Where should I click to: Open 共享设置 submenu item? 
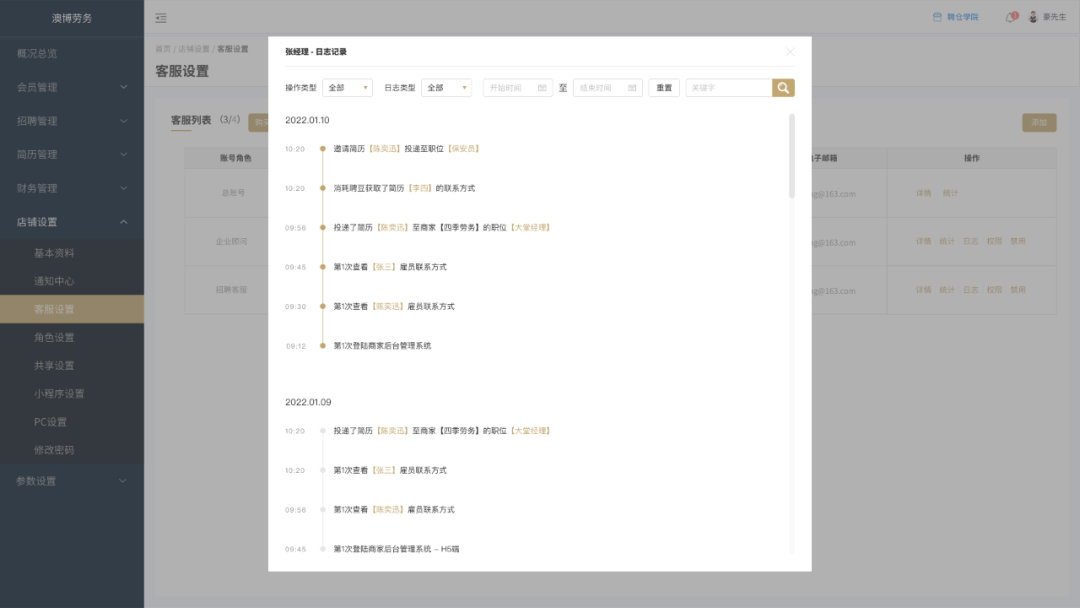pyautogui.click(x=72, y=366)
